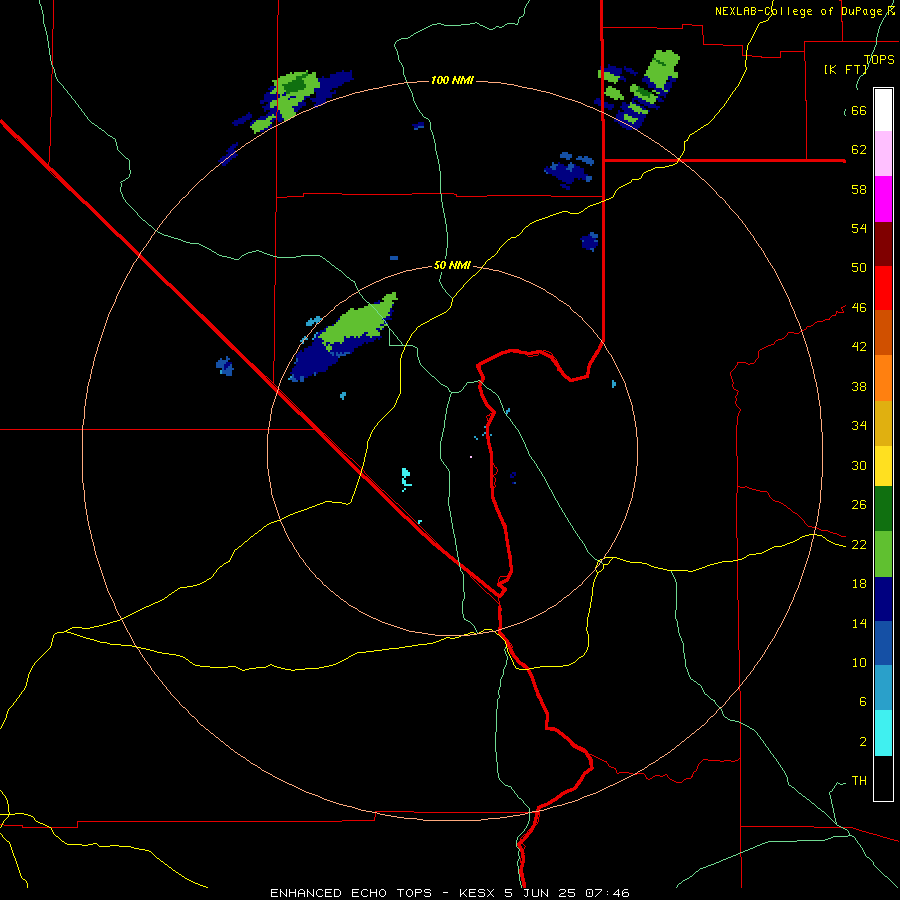This screenshot has width=900, height=900.
Task: Click the light green legend swatch
Action: pyautogui.click(x=883, y=554)
